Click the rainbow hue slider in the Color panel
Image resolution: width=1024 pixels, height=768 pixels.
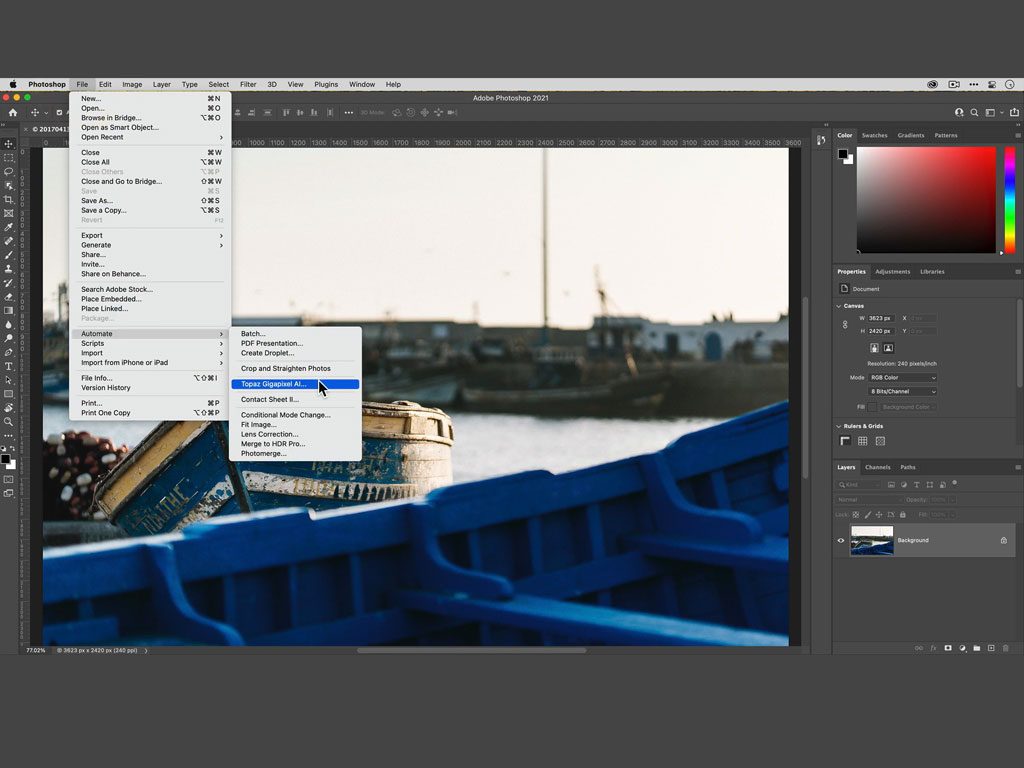(1009, 200)
